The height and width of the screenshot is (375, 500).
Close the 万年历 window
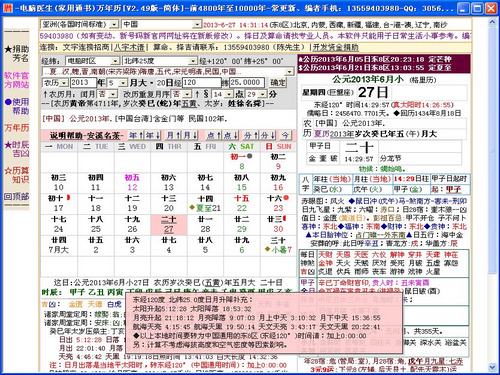[x=491, y=8]
